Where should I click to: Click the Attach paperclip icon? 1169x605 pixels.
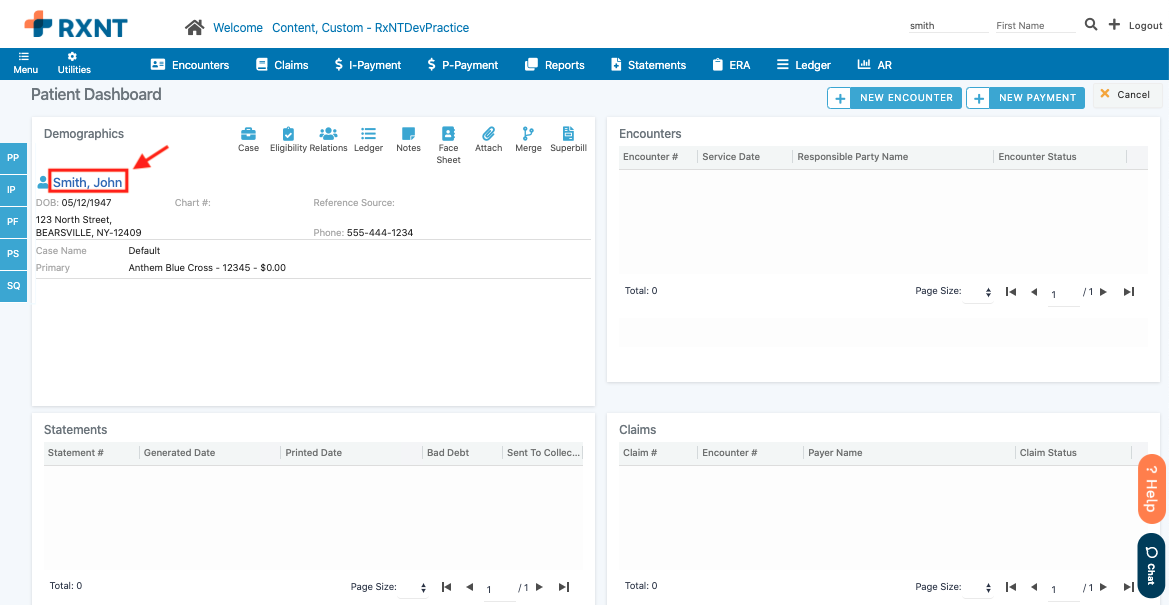tap(488, 134)
